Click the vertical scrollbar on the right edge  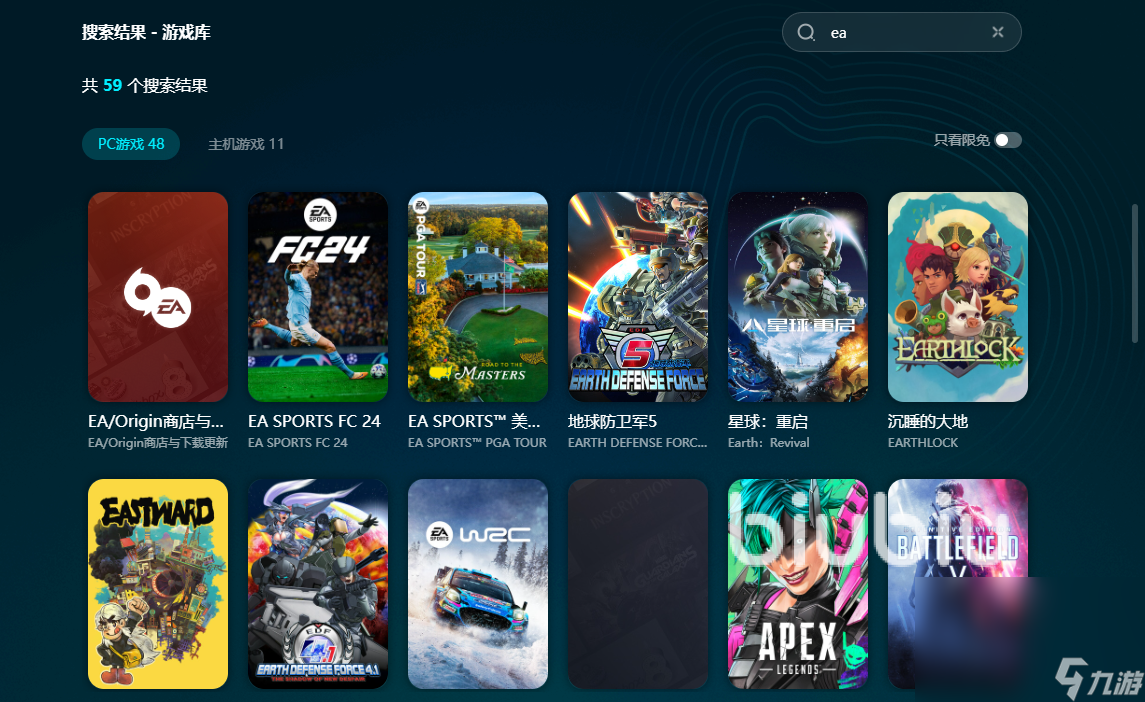[x=1133, y=274]
